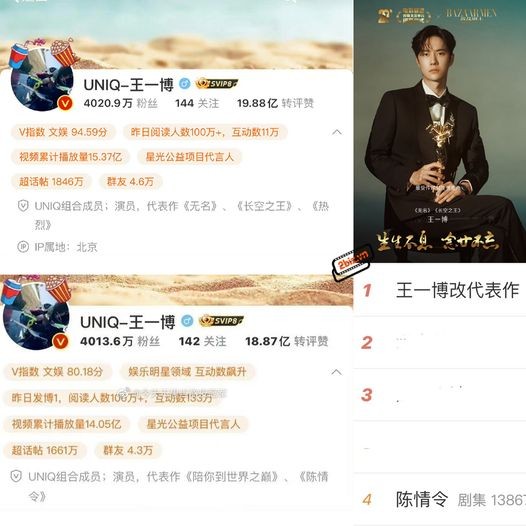Open hot search item 陈情令
This screenshot has width=526, height=526.
pyautogui.click(x=440, y=499)
